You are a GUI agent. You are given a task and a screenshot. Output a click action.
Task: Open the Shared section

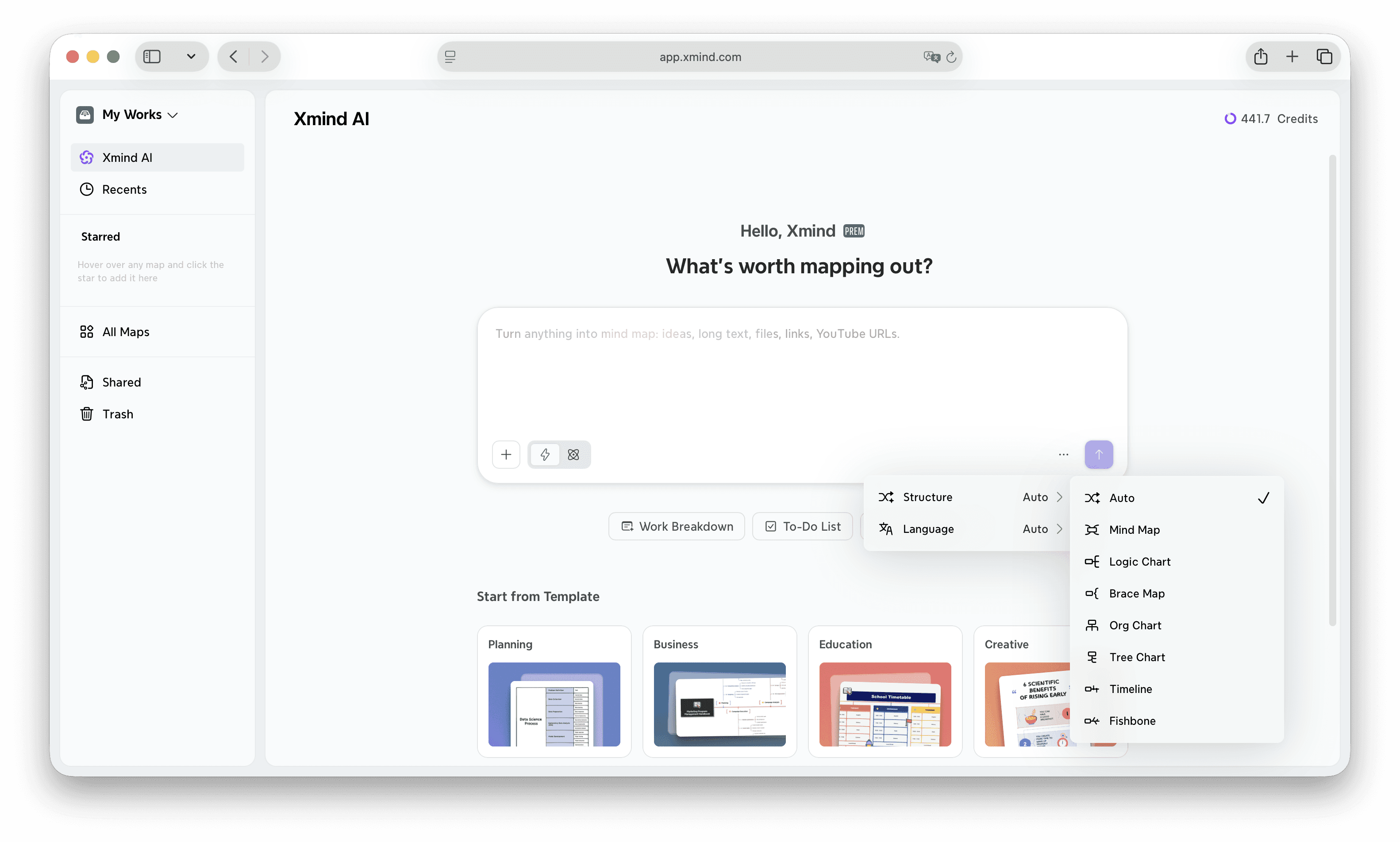[x=157, y=382]
